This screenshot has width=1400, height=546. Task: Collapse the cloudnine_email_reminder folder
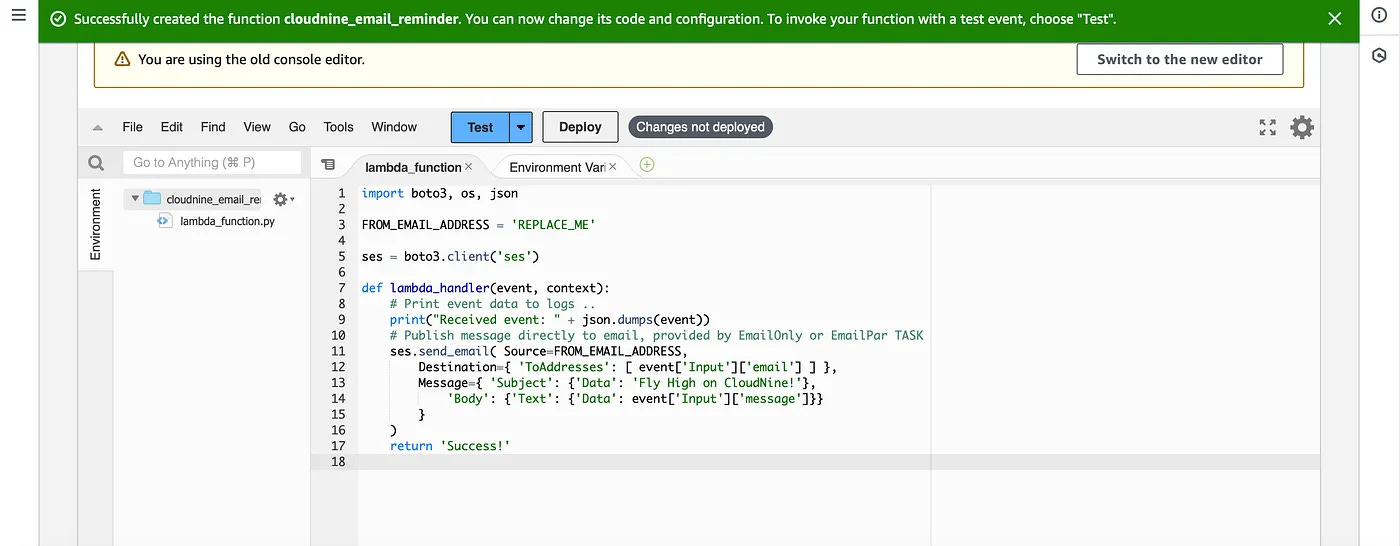point(134,199)
